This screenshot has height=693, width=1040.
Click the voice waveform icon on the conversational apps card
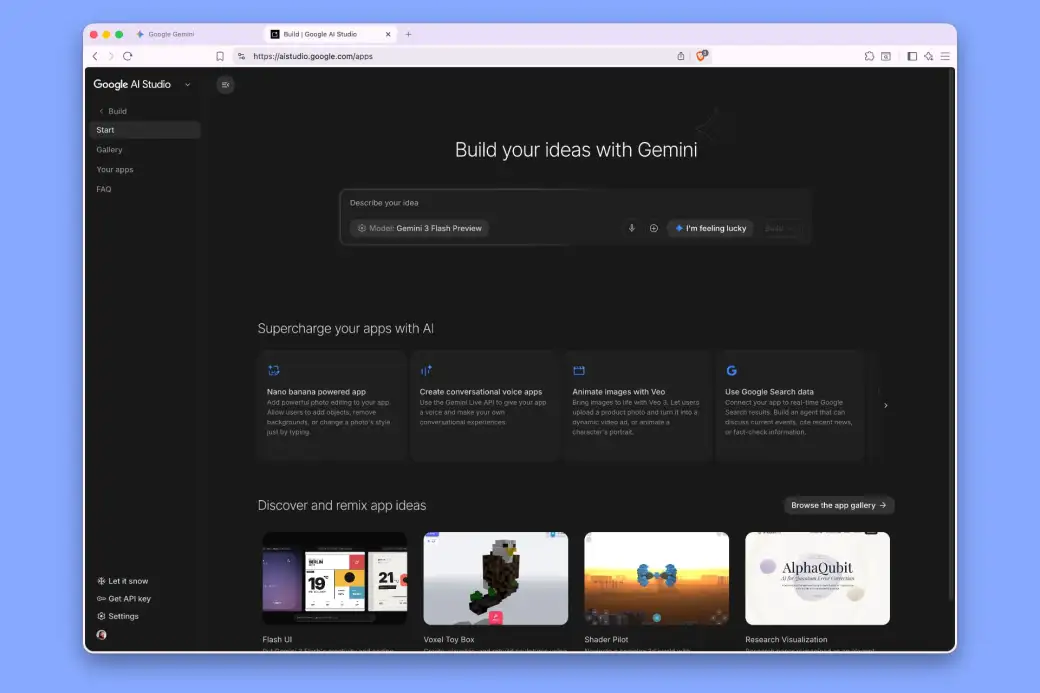427,370
